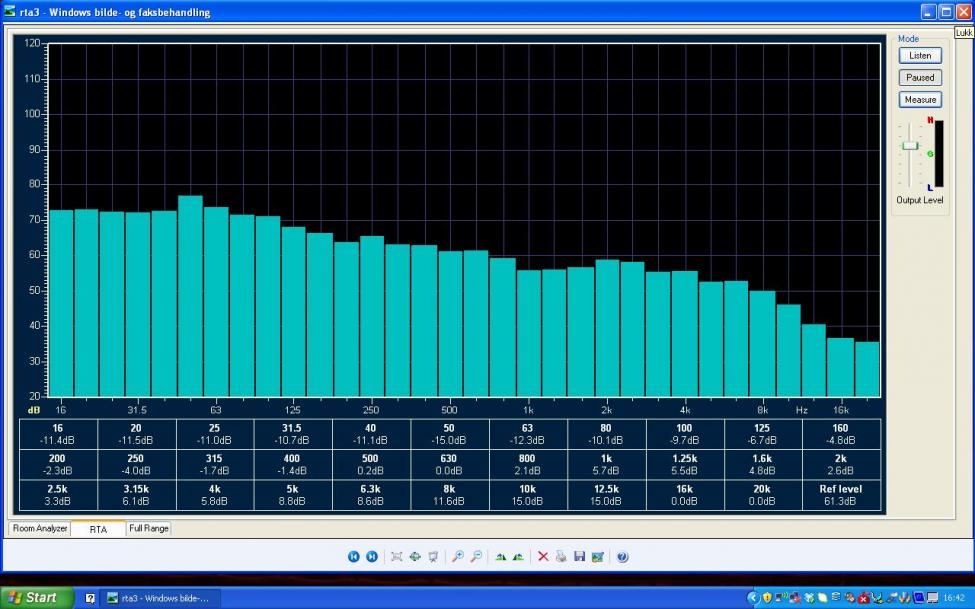Click the zoom in magnifier icon
The height and width of the screenshot is (609, 975).
tap(457, 556)
